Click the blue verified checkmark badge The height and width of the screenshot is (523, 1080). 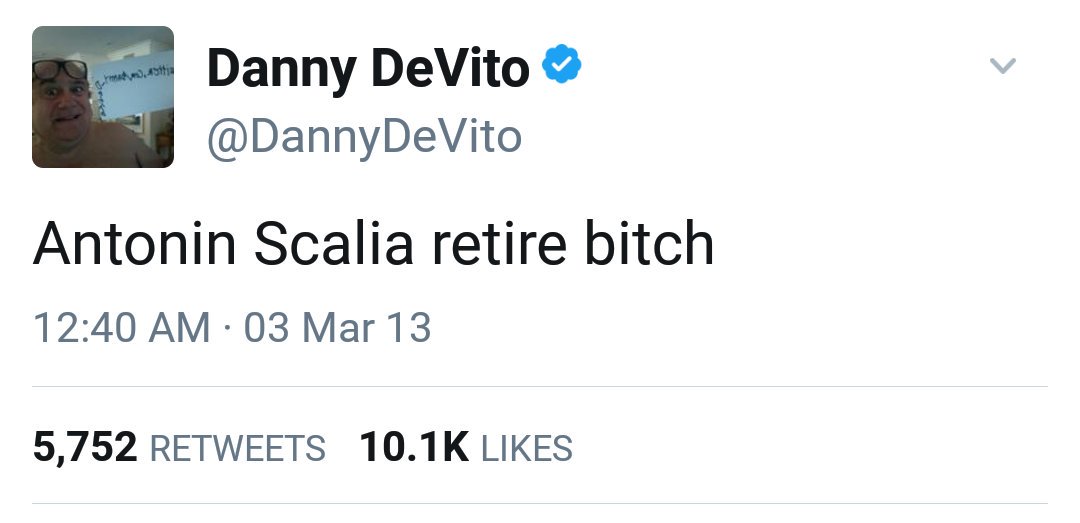pos(562,67)
